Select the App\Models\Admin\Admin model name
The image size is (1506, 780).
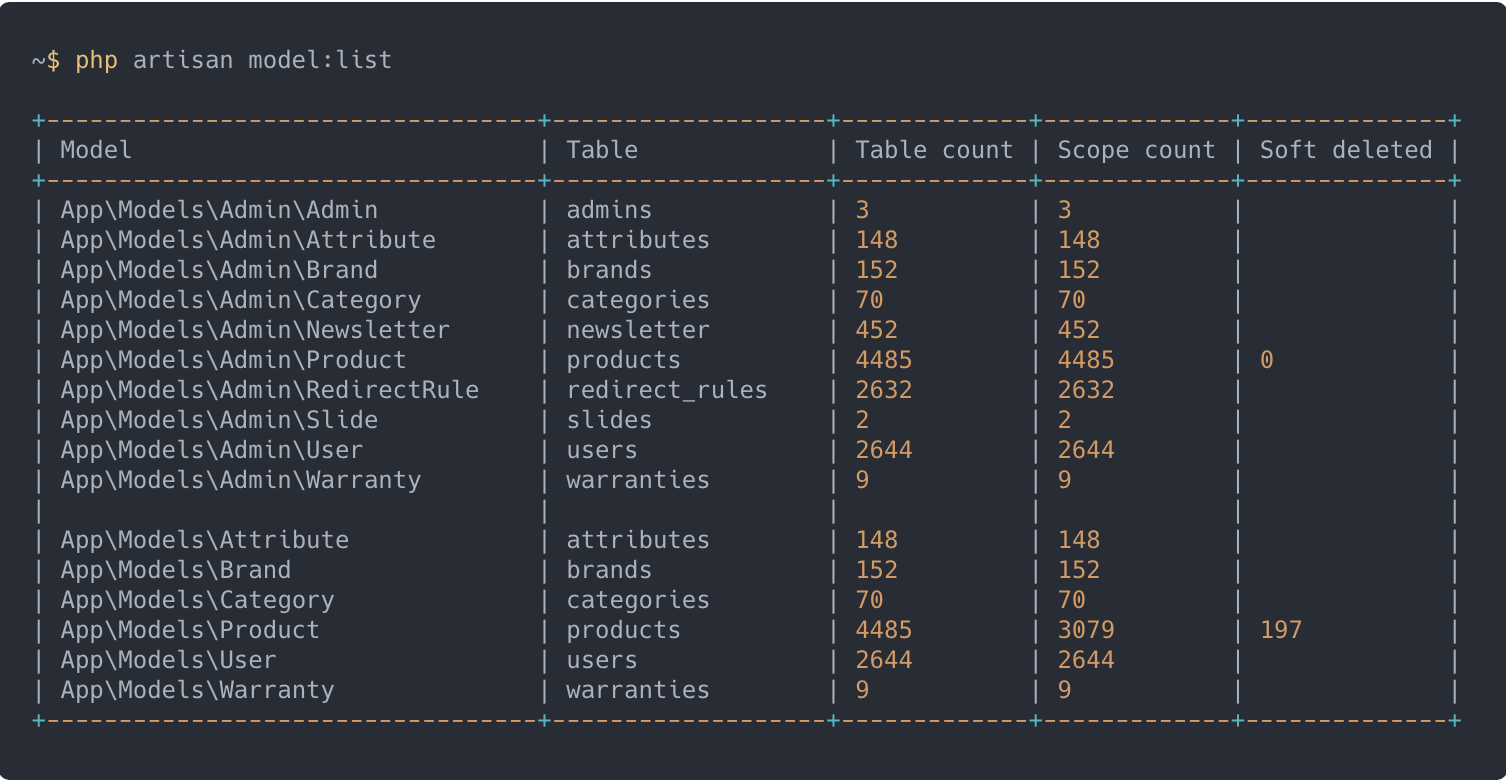pyautogui.click(x=219, y=210)
